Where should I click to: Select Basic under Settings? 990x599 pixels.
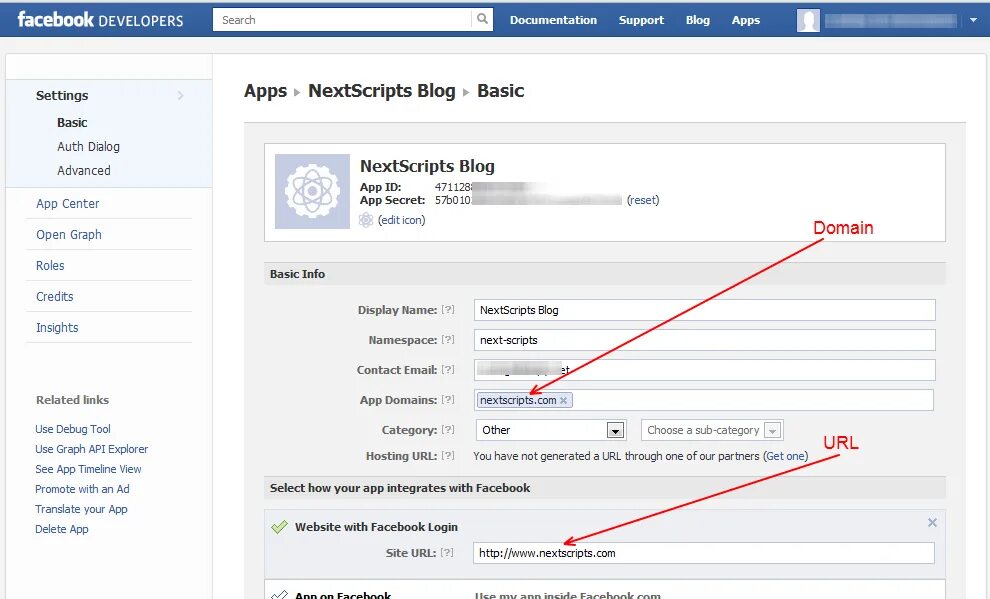(72, 122)
